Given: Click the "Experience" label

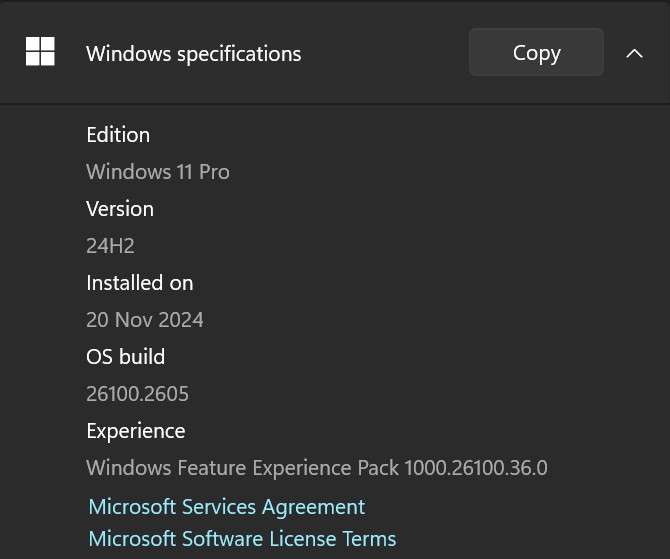Looking at the screenshot, I should (135, 431).
